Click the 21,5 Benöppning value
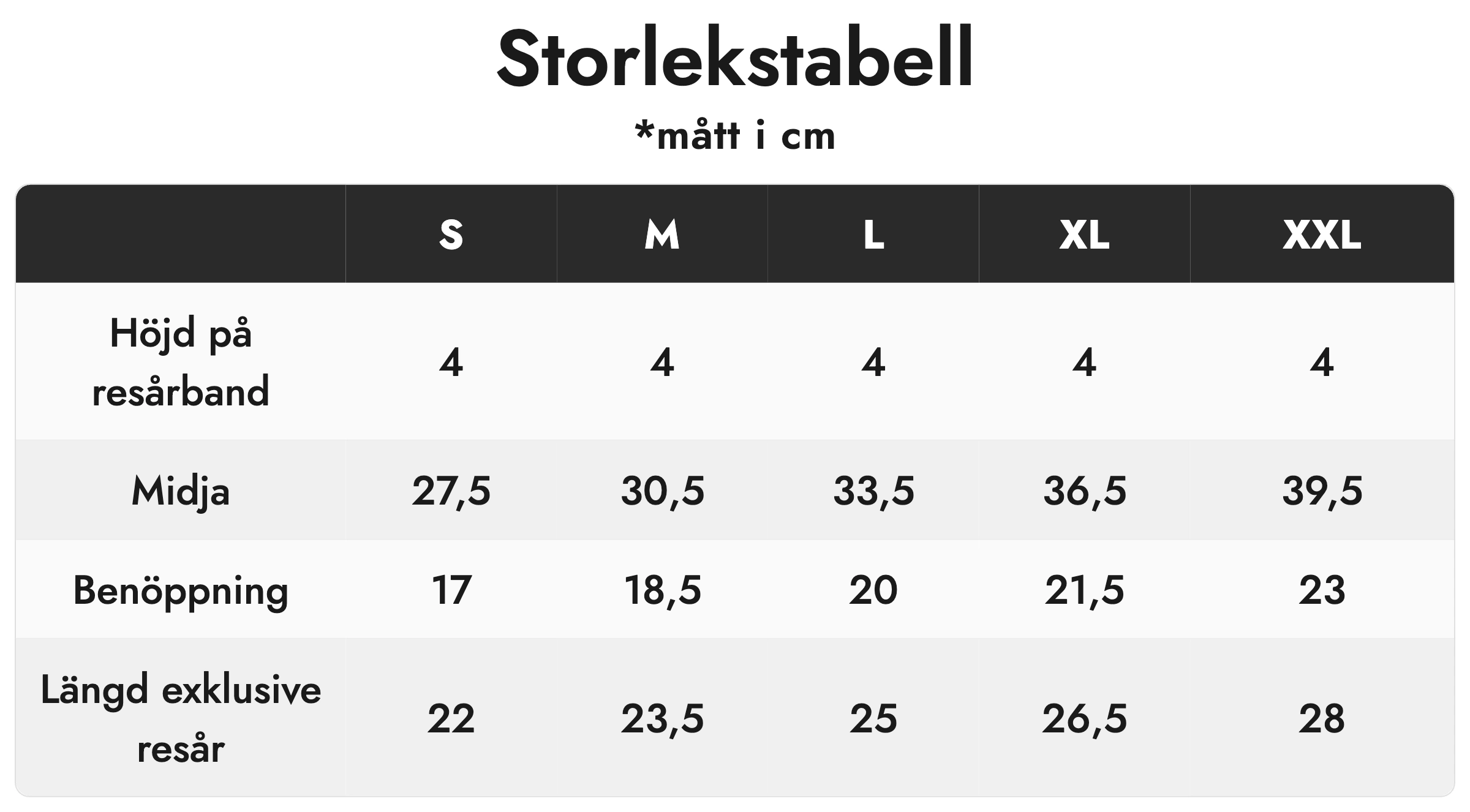The width and height of the screenshot is (1470, 812). pyautogui.click(x=1084, y=590)
